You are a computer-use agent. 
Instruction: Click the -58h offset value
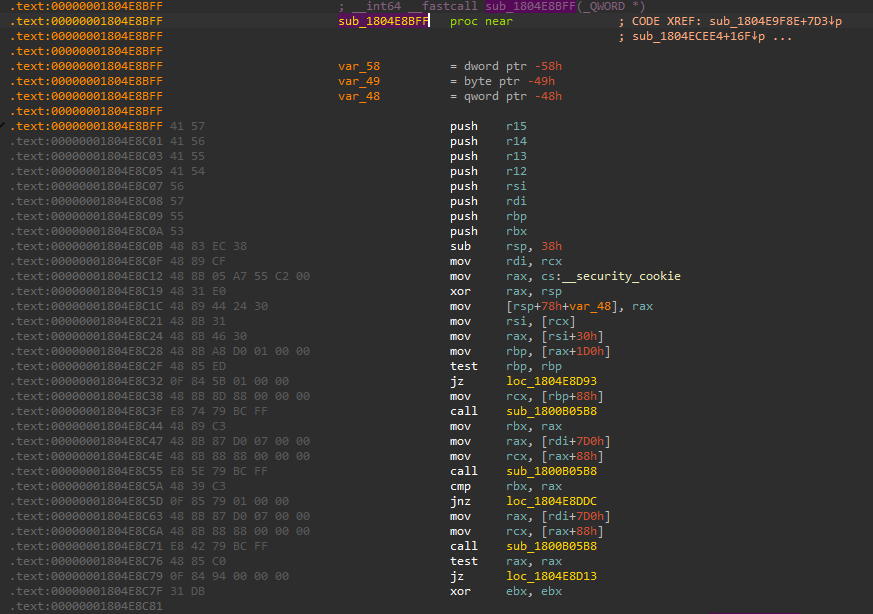coord(548,66)
